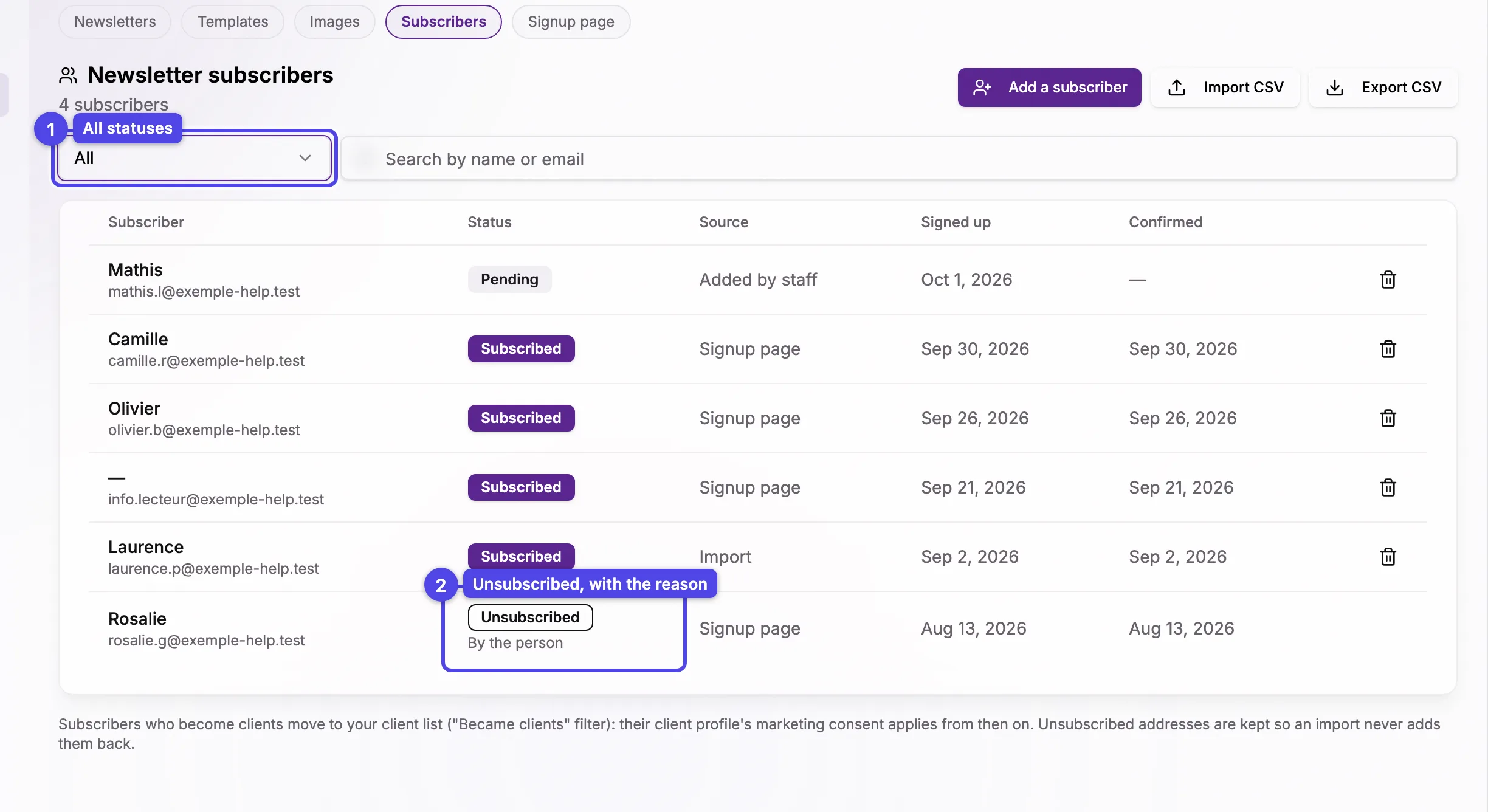
Task: Click Rosalie's Unsubscribed status badge
Action: tap(530, 618)
